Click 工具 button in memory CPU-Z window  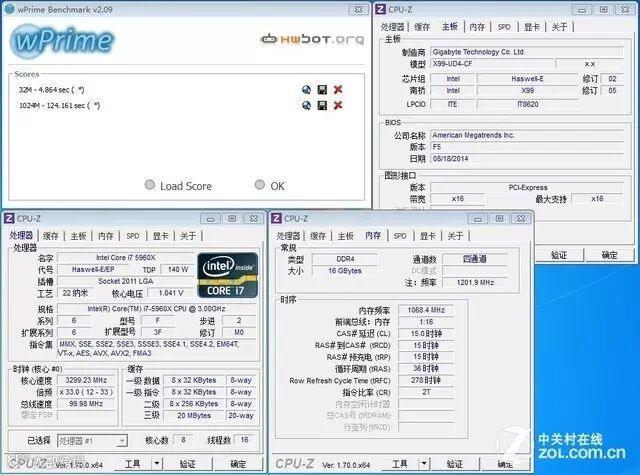[400, 464]
